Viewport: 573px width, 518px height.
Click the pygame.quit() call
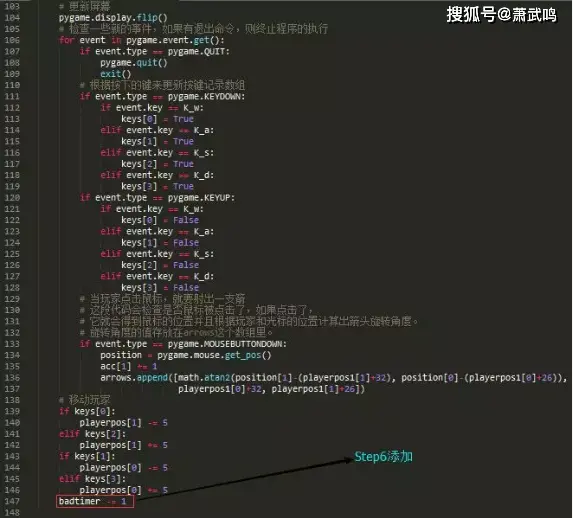click(x=134, y=63)
